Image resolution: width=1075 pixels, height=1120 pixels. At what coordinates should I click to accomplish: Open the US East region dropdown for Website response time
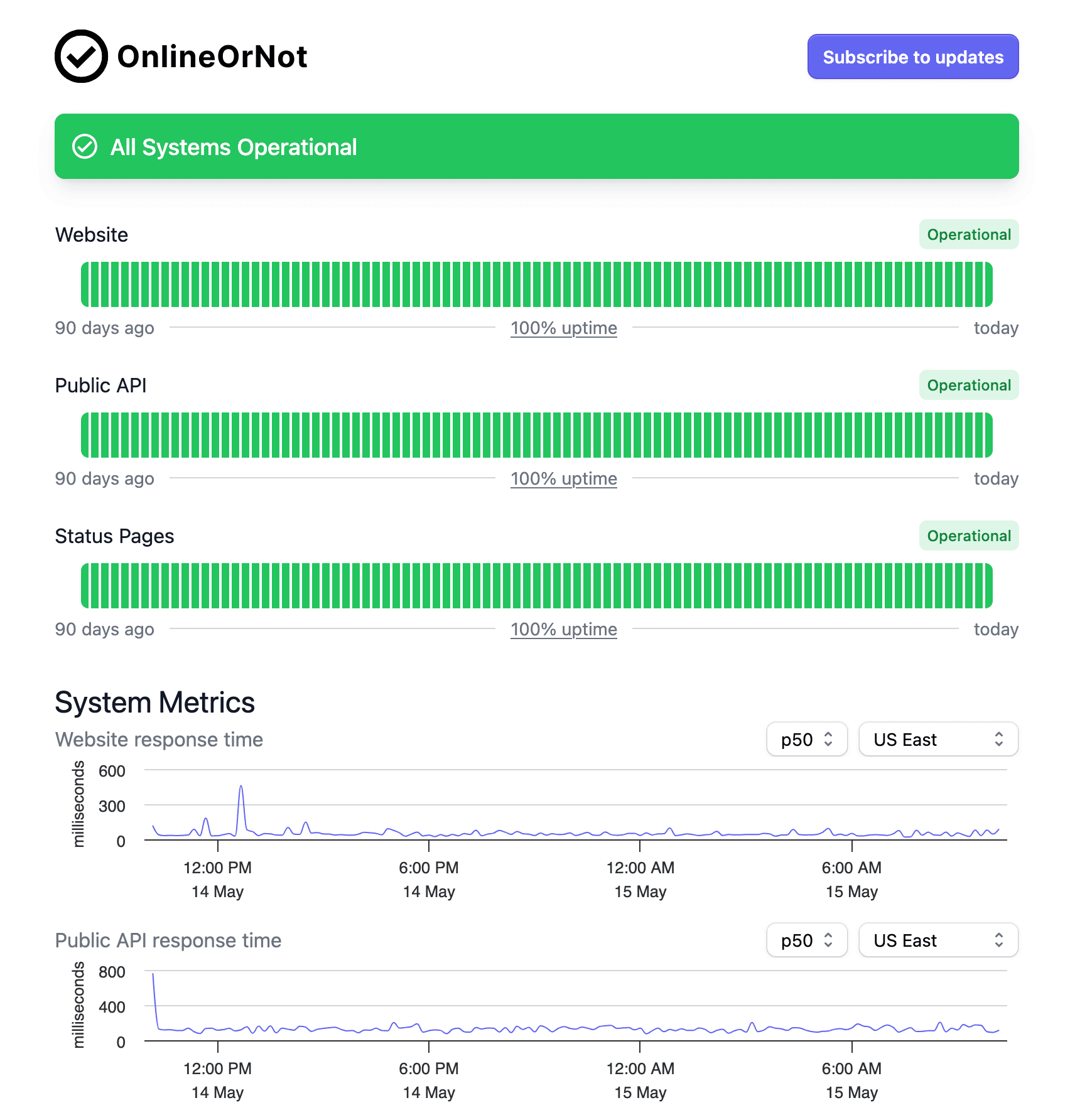[x=938, y=739]
